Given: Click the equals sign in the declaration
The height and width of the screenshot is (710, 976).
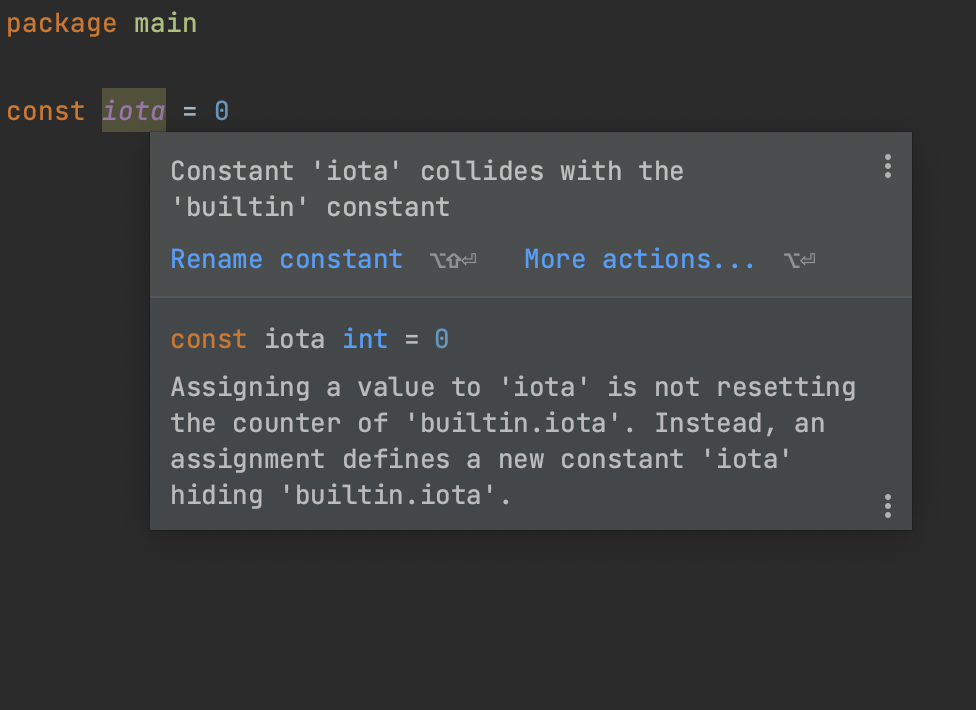Looking at the screenshot, I should coord(192,110).
